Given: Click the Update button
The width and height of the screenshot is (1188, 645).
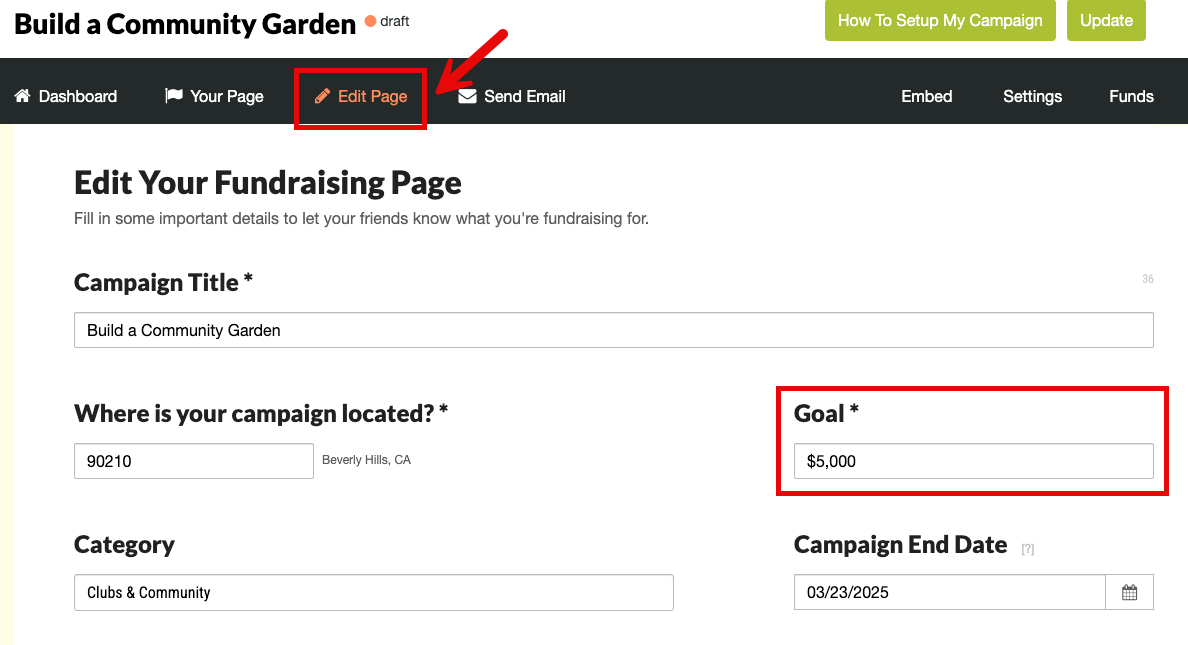Looking at the screenshot, I should [x=1106, y=20].
